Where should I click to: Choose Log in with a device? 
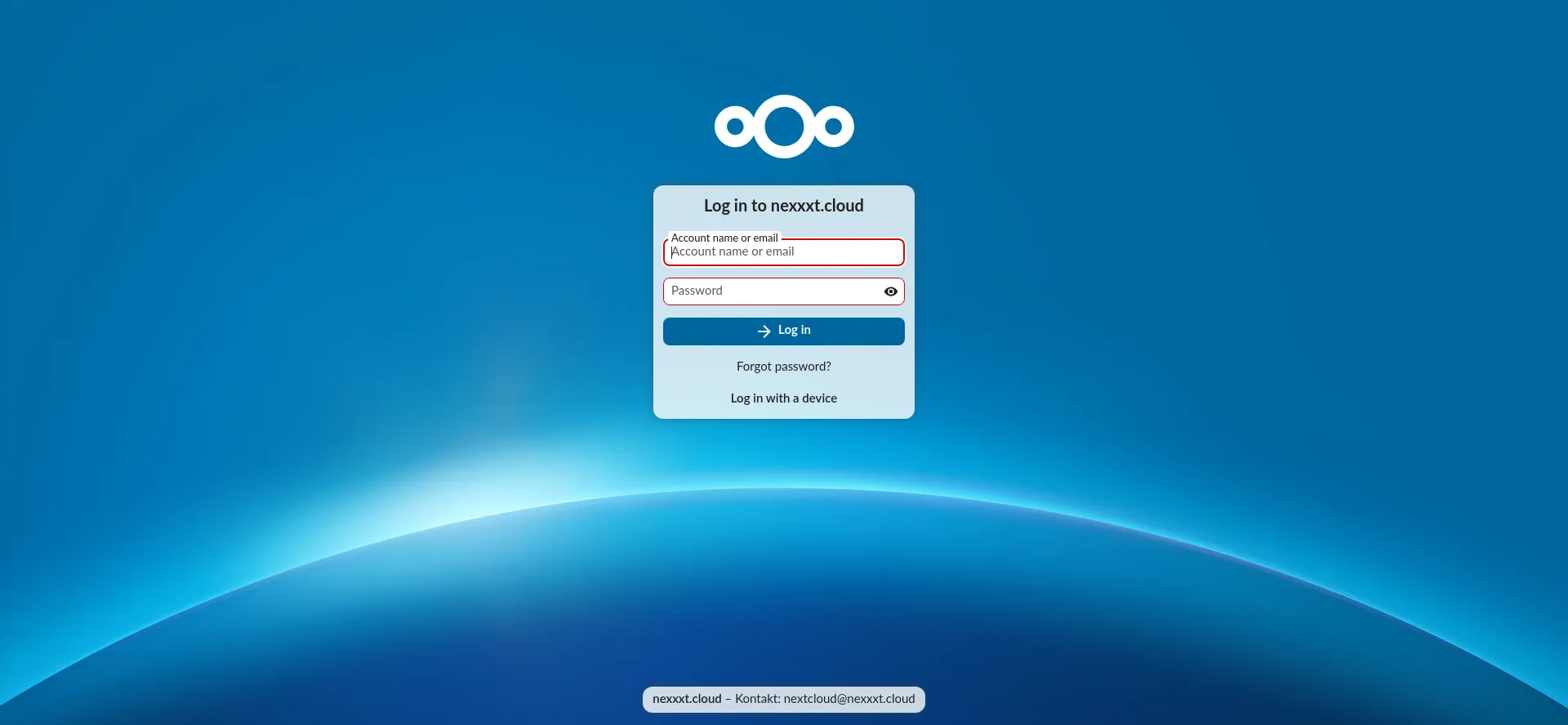tap(784, 398)
